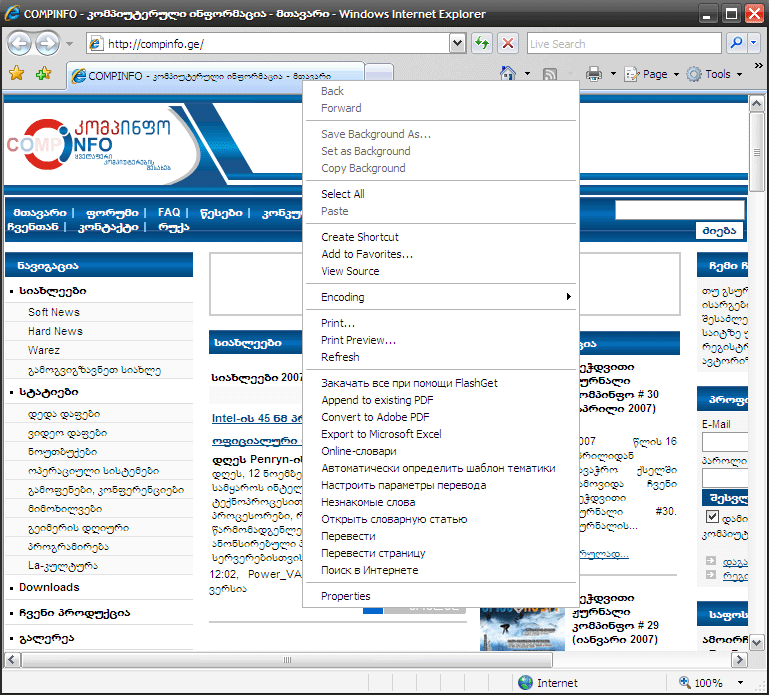Click the Forward navigation arrow button
This screenshot has height=695, width=769.
click(47, 44)
